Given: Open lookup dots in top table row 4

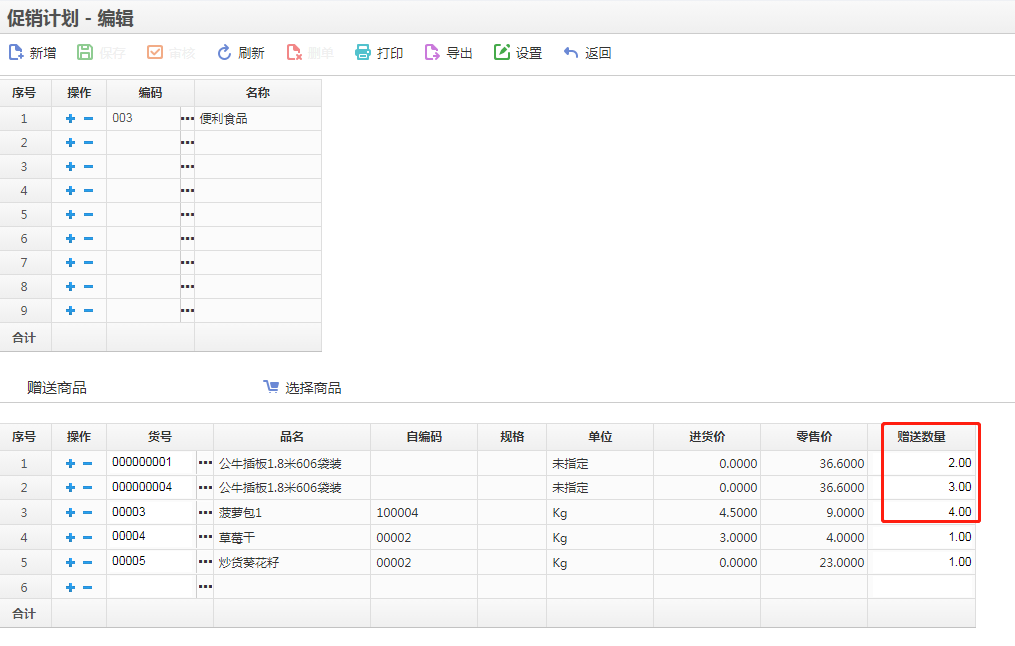Looking at the screenshot, I should click(x=187, y=190).
